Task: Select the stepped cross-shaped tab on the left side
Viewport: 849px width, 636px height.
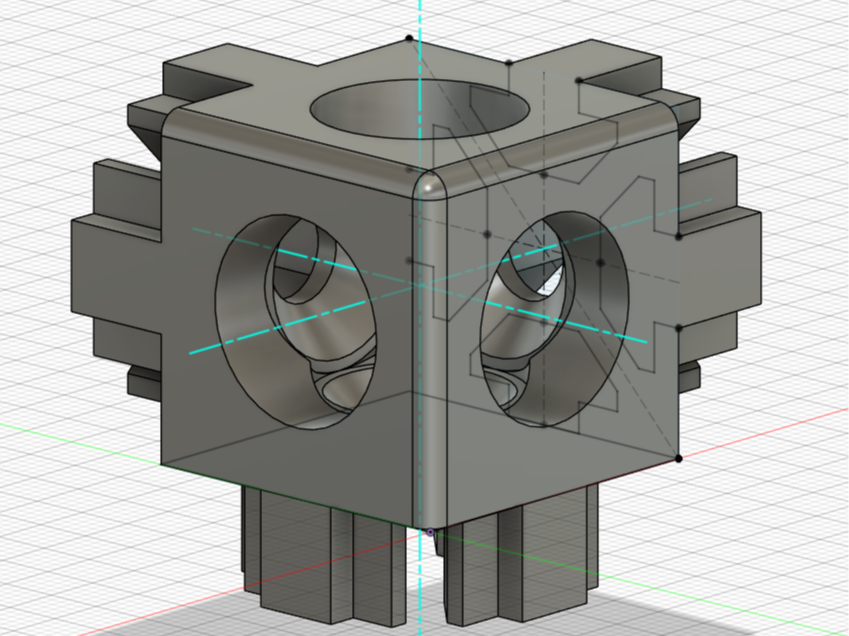Action: point(117,265)
